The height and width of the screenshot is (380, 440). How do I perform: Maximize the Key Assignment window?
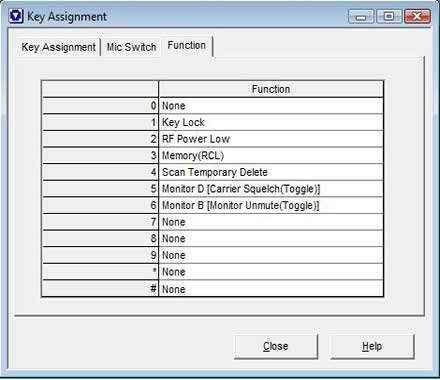pos(389,16)
